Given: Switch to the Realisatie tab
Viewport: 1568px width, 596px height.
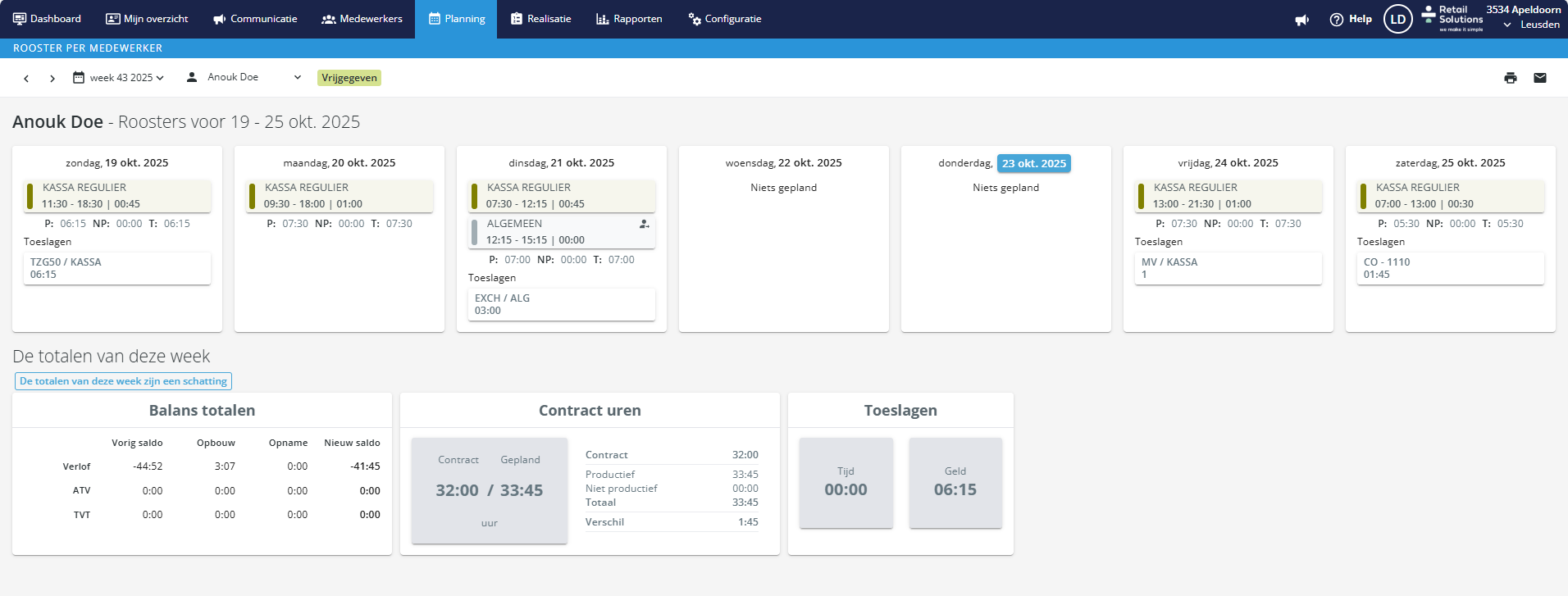Looking at the screenshot, I should coord(540,19).
